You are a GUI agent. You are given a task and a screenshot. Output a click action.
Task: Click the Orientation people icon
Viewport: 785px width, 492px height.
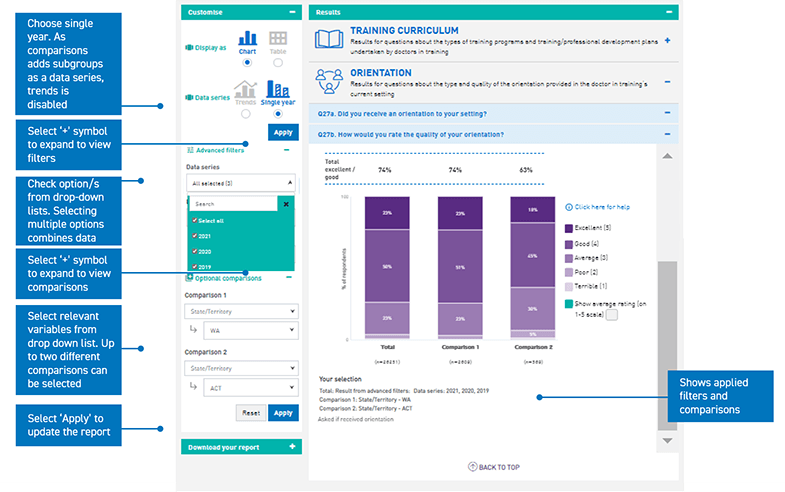click(329, 79)
